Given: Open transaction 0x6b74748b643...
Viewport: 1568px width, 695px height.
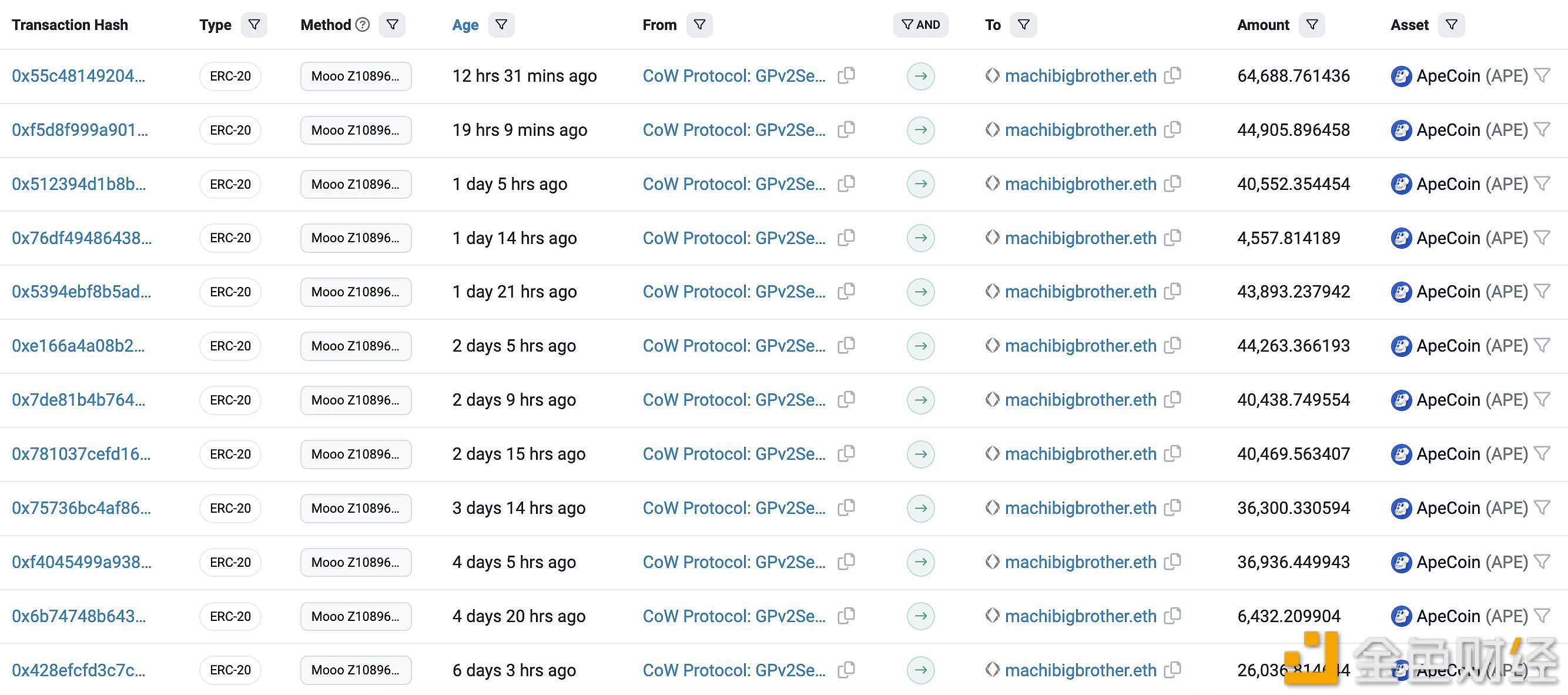Looking at the screenshot, I should 79,616.
